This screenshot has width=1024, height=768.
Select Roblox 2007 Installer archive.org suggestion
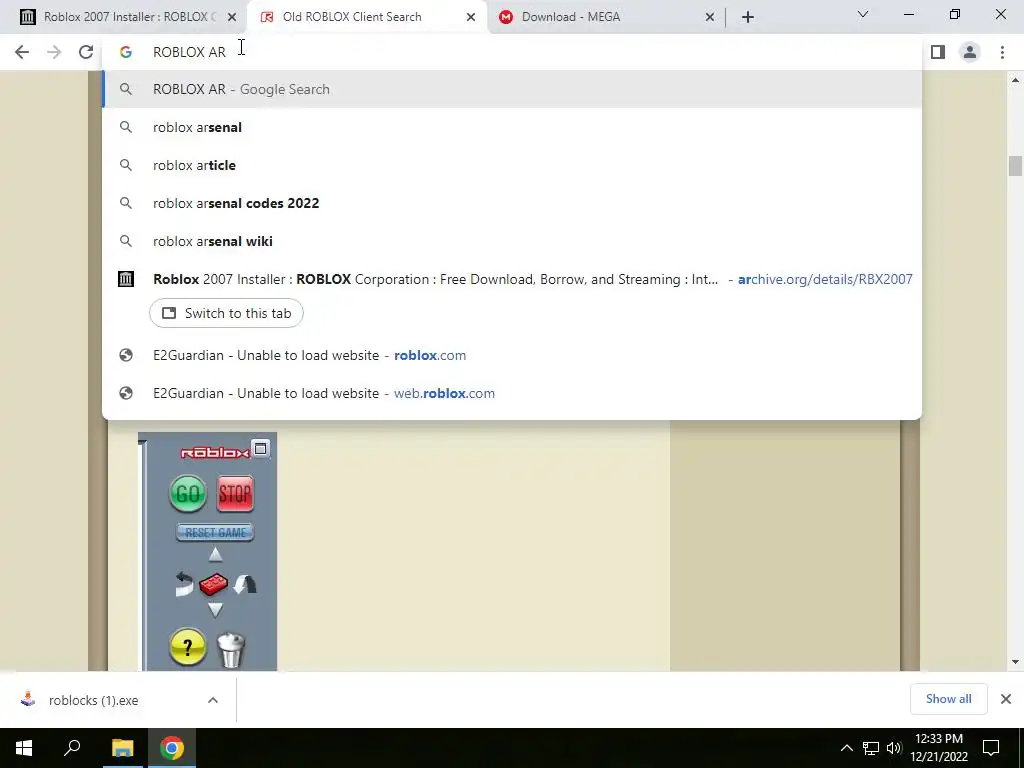click(x=512, y=279)
